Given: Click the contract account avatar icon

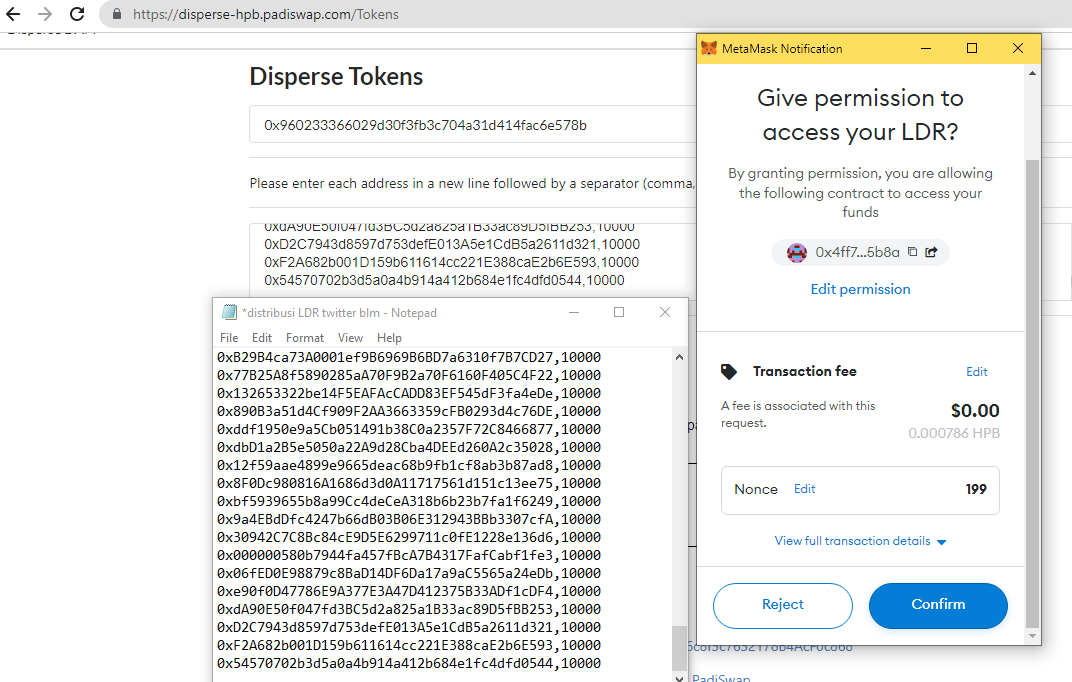Looking at the screenshot, I should point(796,252).
